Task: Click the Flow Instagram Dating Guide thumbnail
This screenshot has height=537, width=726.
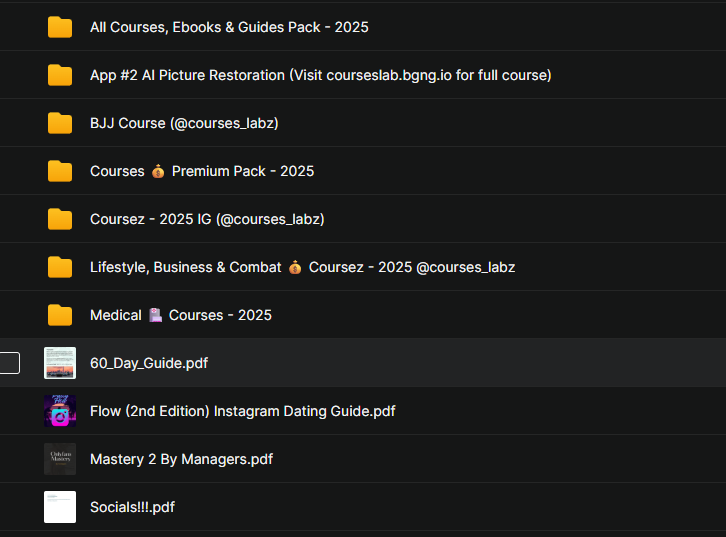Action: (x=60, y=411)
